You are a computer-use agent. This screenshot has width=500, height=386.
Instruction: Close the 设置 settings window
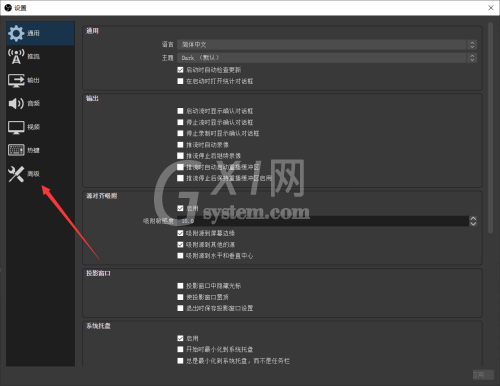click(x=491, y=8)
